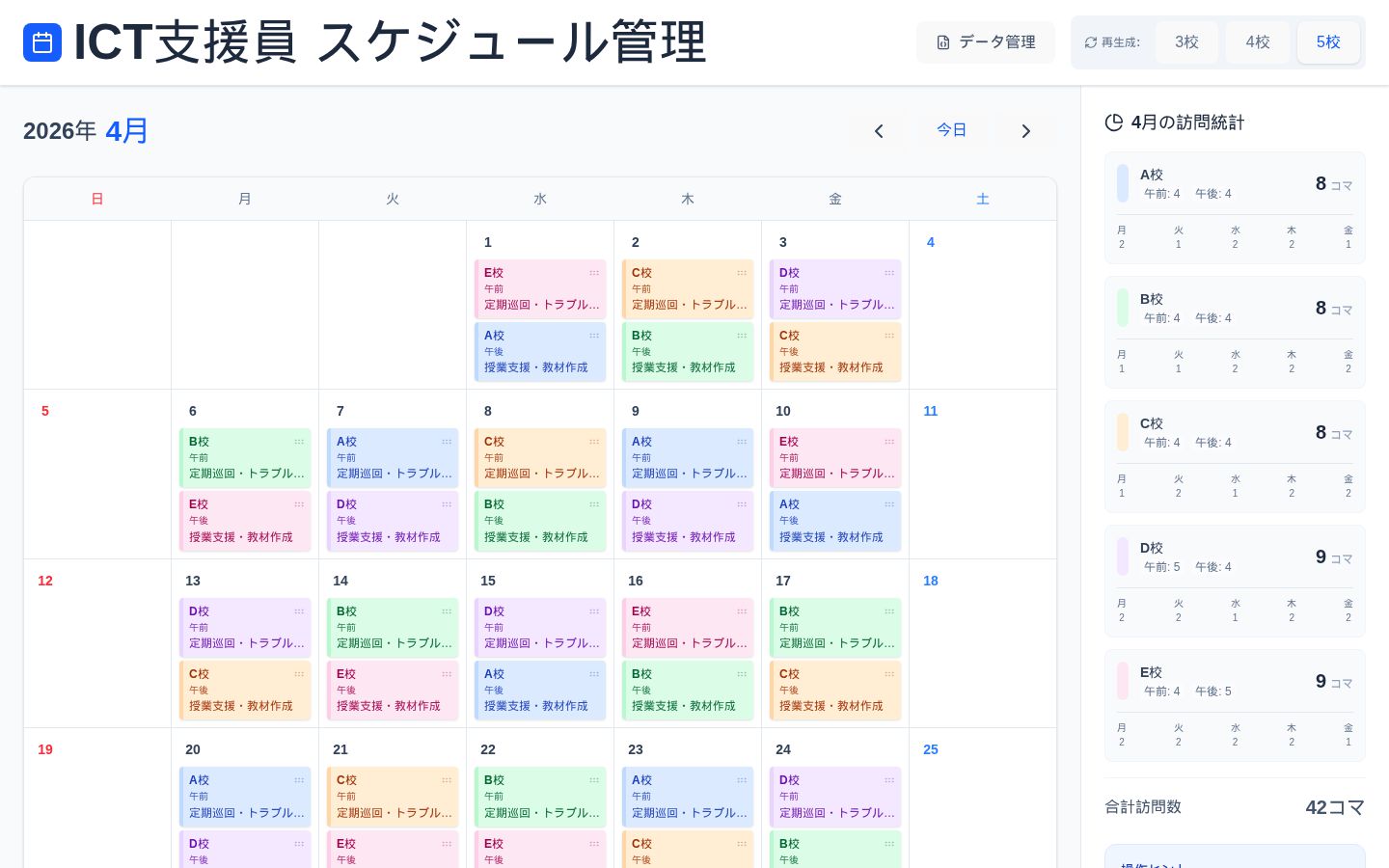This screenshot has height=868, width=1389.
Task: Select the 3校 regeneration option
Action: pos(1186,42)
